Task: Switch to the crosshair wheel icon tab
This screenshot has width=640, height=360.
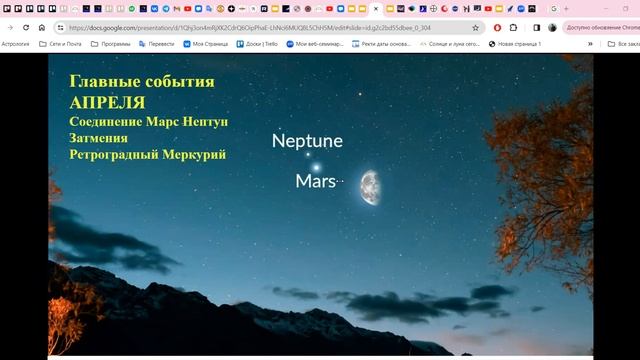Action: point(433,9)
